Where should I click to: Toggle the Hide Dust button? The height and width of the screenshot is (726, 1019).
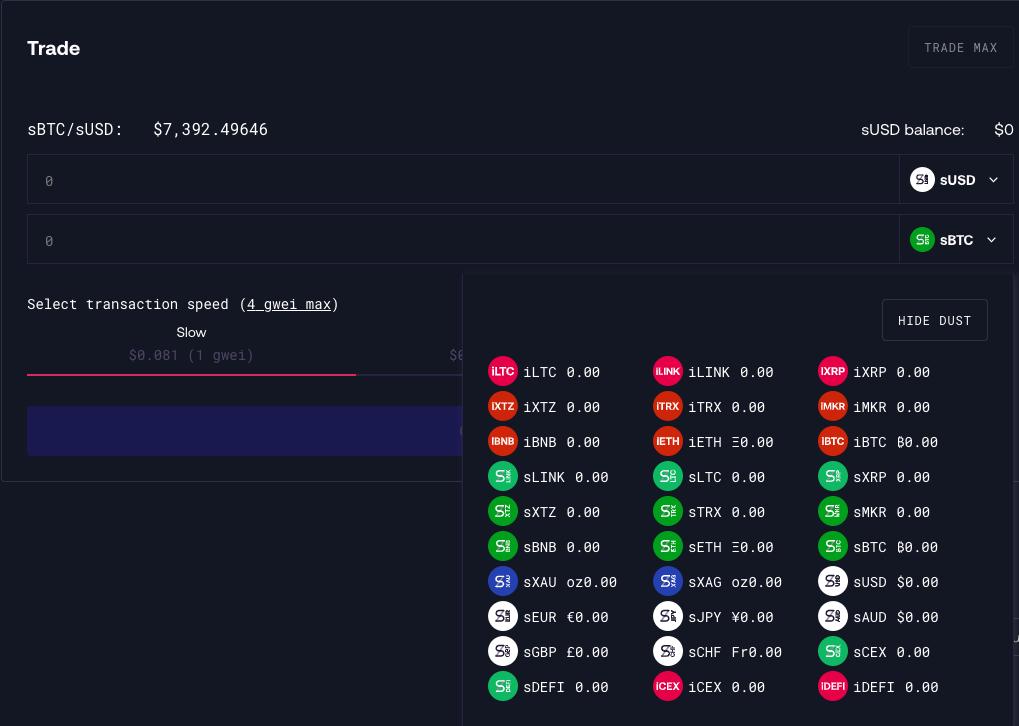click(x=934, y=321)
